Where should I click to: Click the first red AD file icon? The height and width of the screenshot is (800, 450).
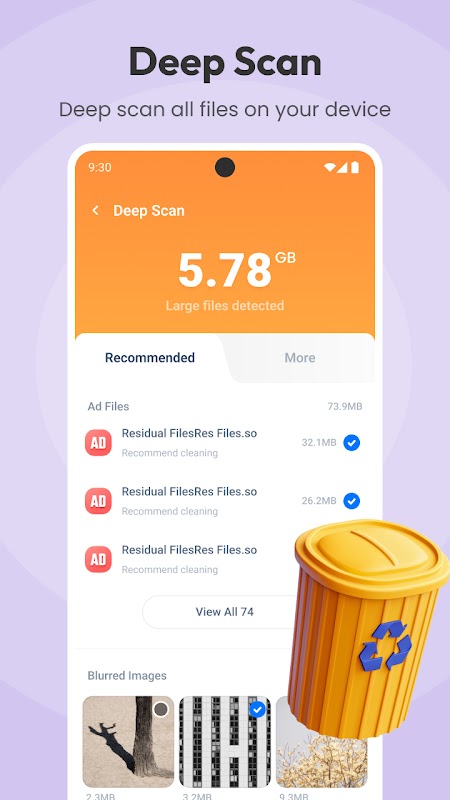pos(98,442)
